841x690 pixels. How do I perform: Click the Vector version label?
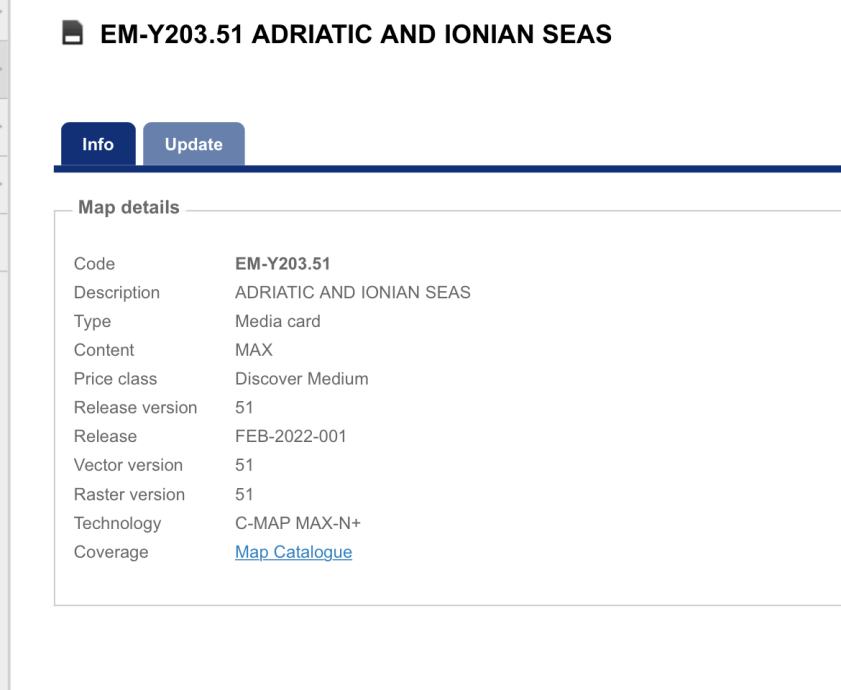coord(128,466)
